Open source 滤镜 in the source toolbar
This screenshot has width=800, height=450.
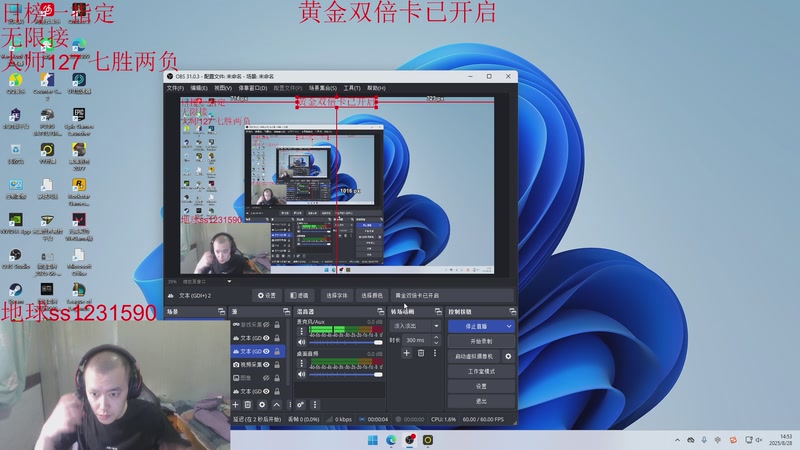299,295
